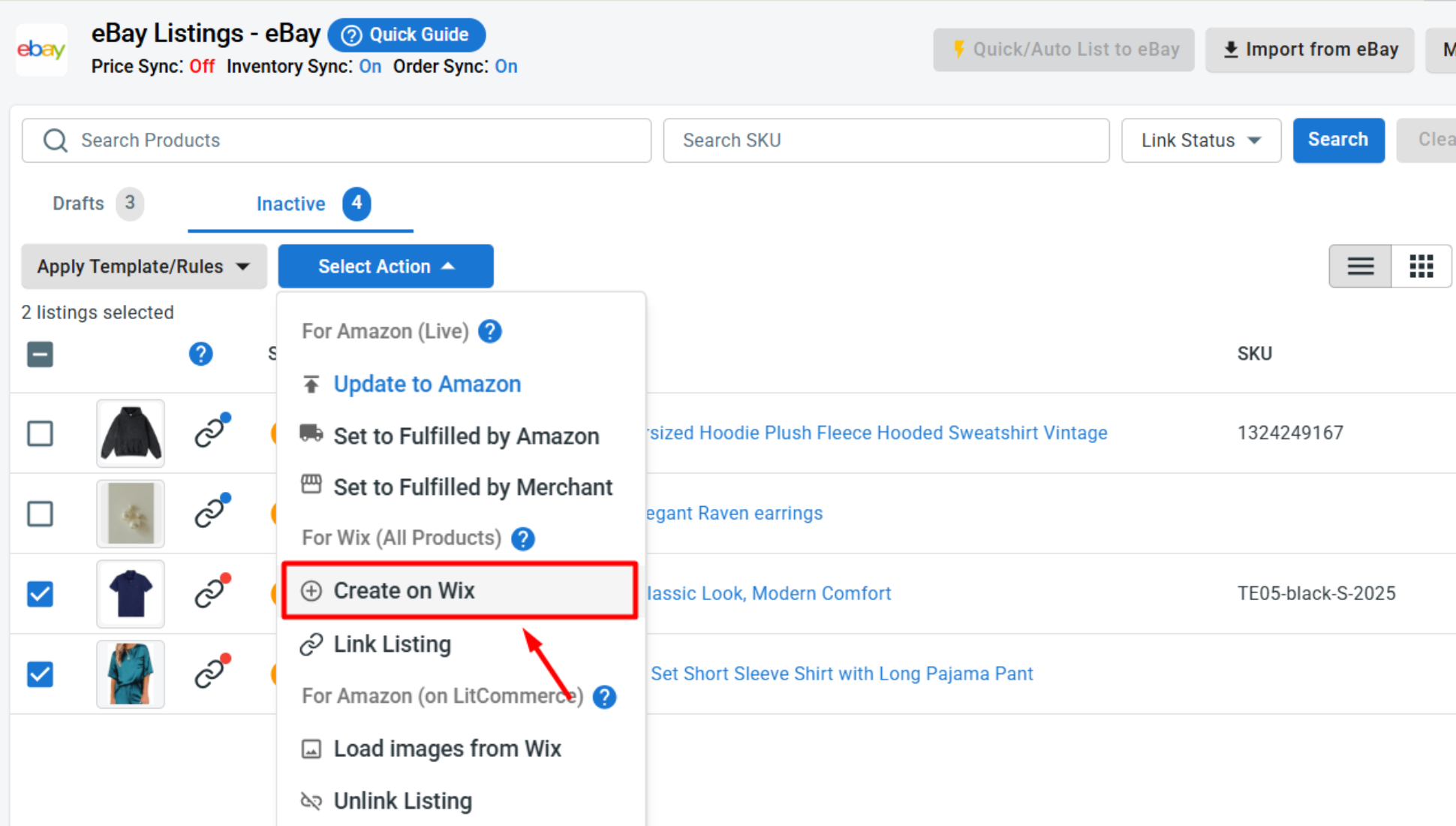Click the Inactive count badge 4
Screen dimensions: 1456x826
pyautogui.click(x=356, y=203)
